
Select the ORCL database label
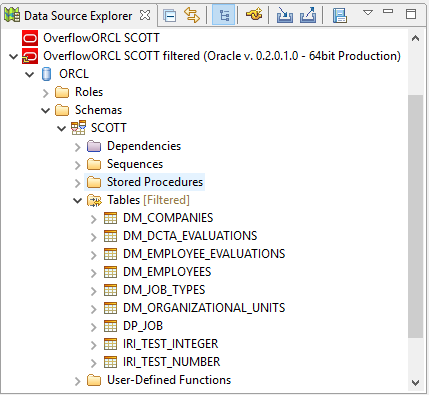point(74,74)
